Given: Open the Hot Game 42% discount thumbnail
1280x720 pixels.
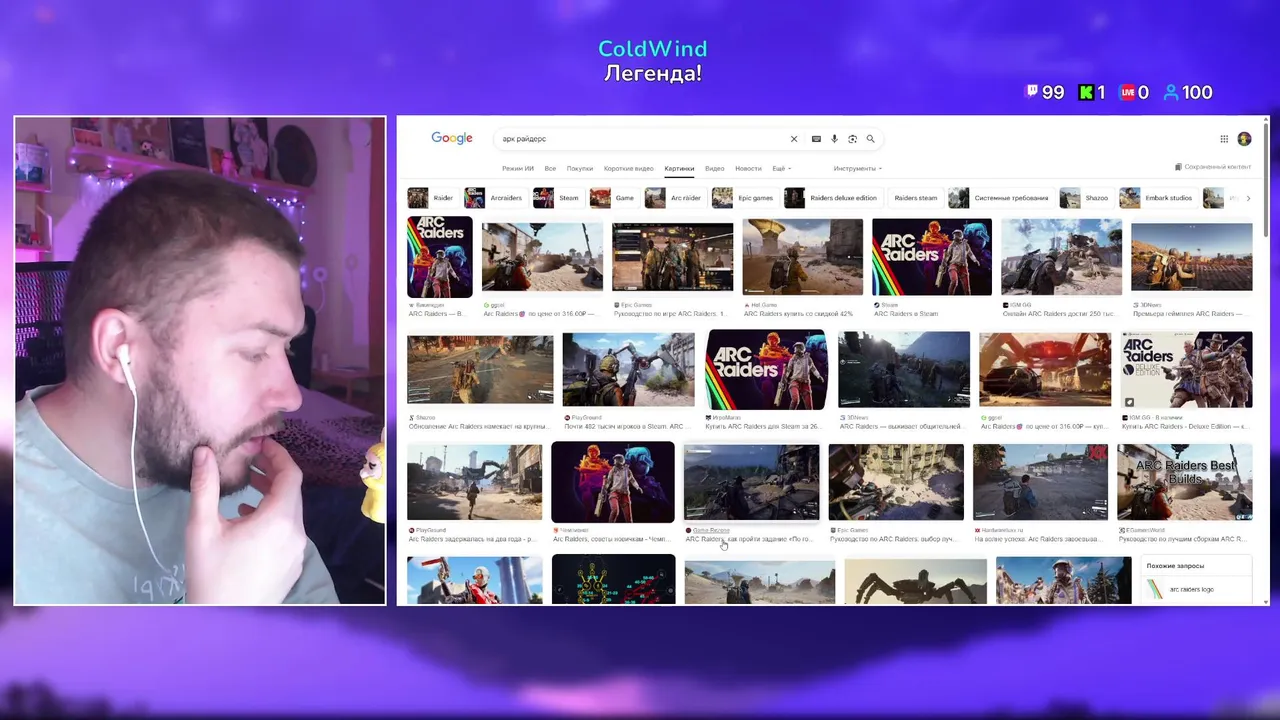Looking at the screenshot, I should click(x=802, y=257).
